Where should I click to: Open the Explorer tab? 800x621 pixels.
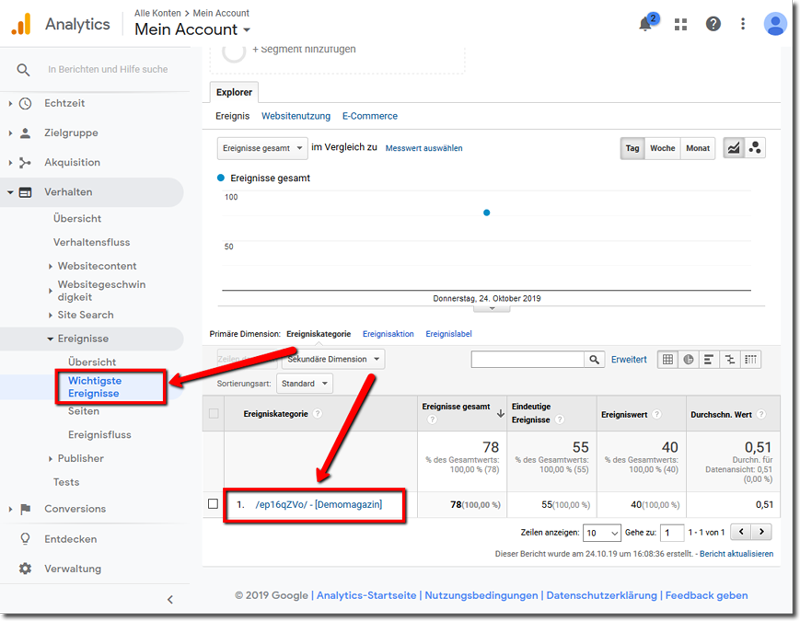234,92
